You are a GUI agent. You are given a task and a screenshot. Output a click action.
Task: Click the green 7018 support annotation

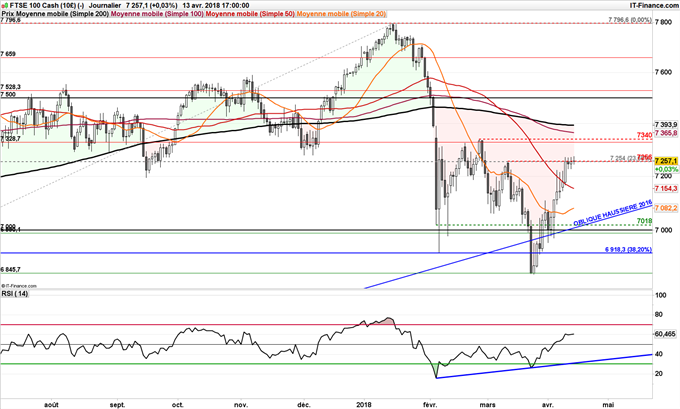pyautogui.click(x=644, y=221)
